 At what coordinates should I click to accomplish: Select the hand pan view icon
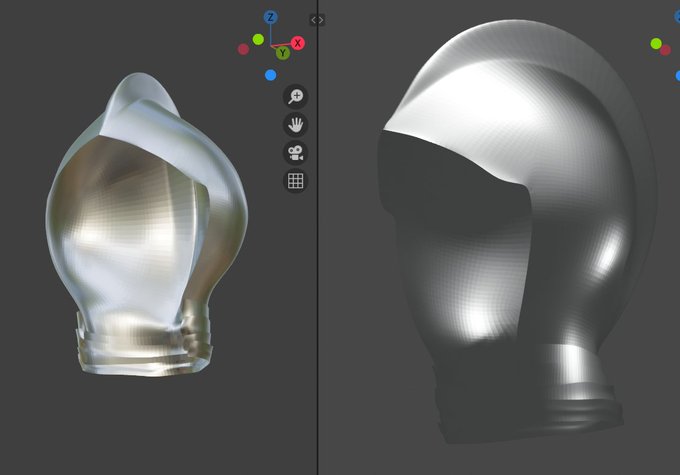click(296, 124)
